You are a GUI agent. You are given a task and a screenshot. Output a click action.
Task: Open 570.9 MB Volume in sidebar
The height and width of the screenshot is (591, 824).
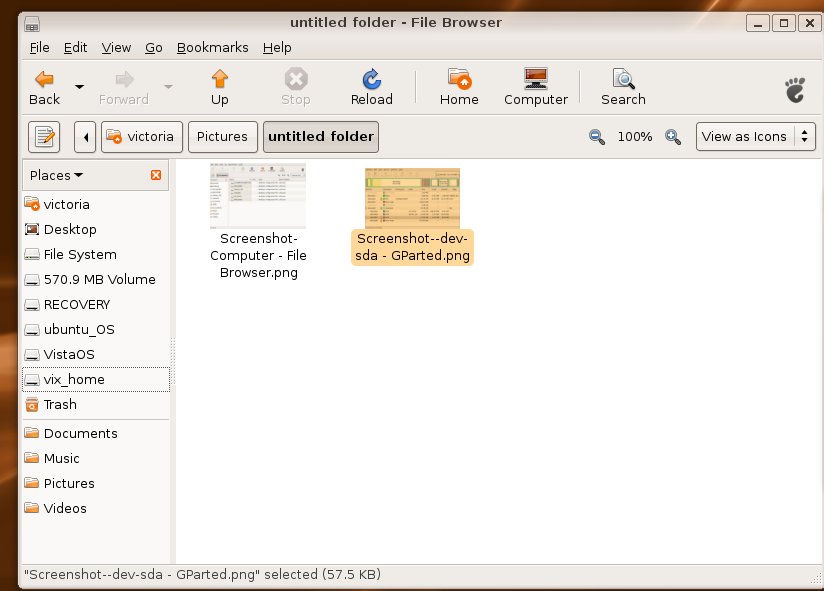click(96, 279)
